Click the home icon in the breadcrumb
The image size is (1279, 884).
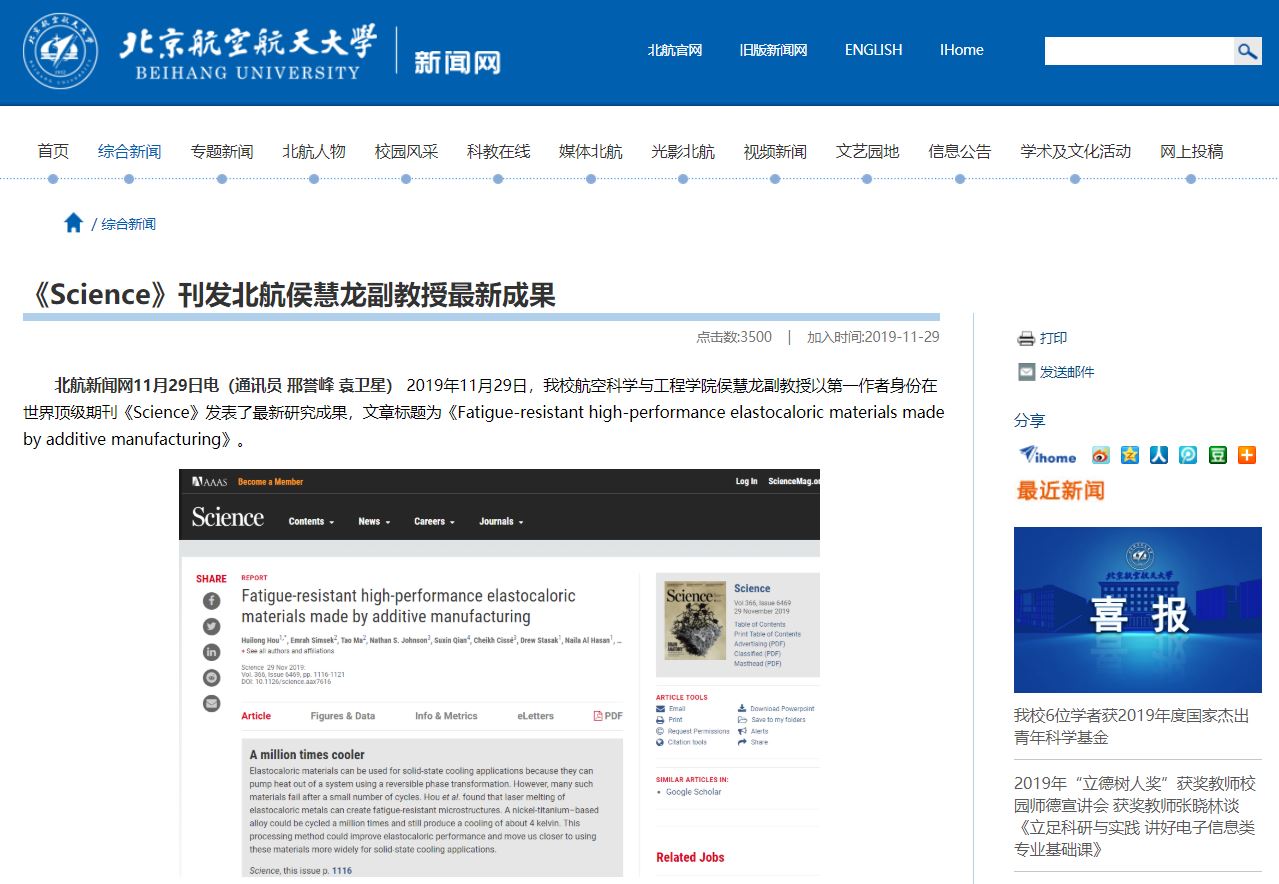tap(73, 223)
